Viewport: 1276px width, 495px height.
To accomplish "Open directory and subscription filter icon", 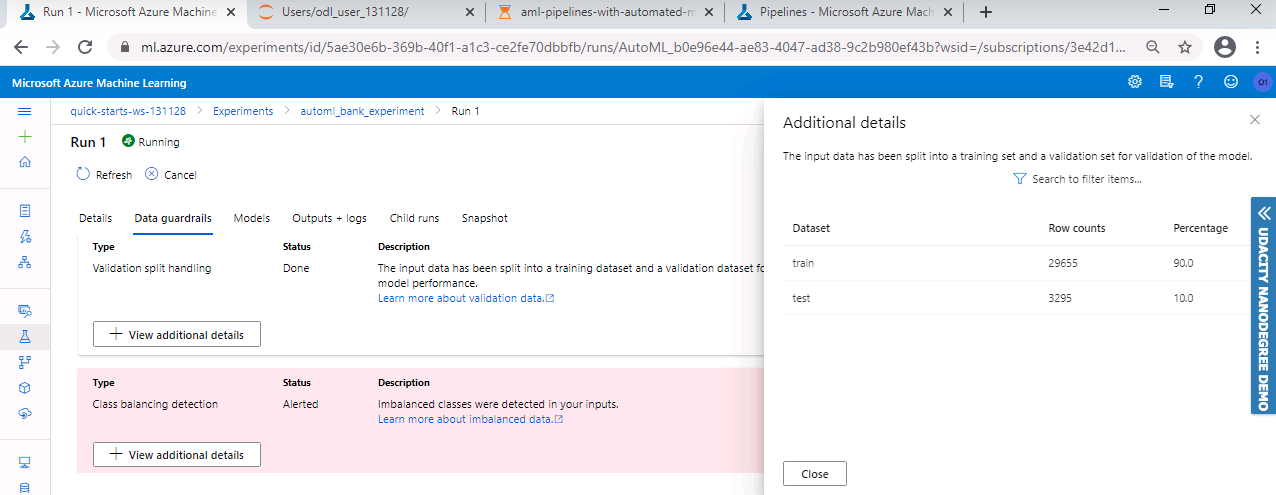I will (1166, 82).
